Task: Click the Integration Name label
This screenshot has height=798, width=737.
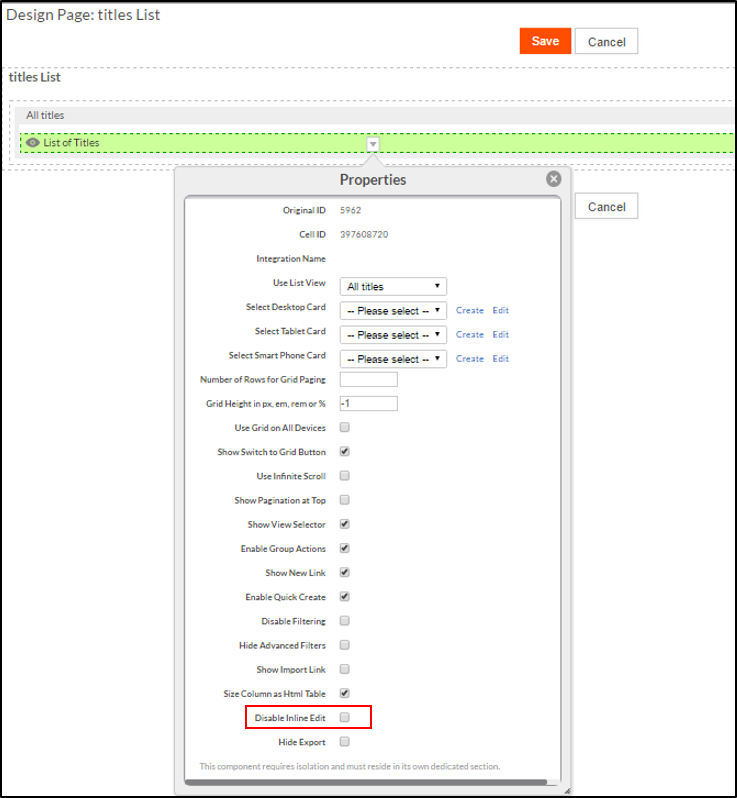Action: pos(291,259)
